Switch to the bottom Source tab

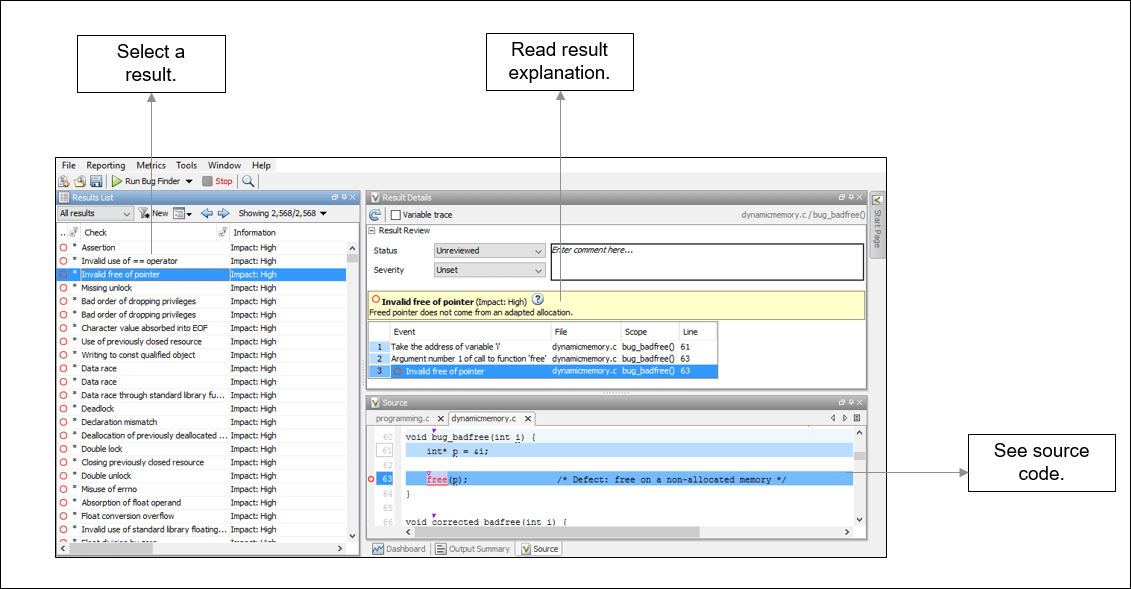(540, 549)
